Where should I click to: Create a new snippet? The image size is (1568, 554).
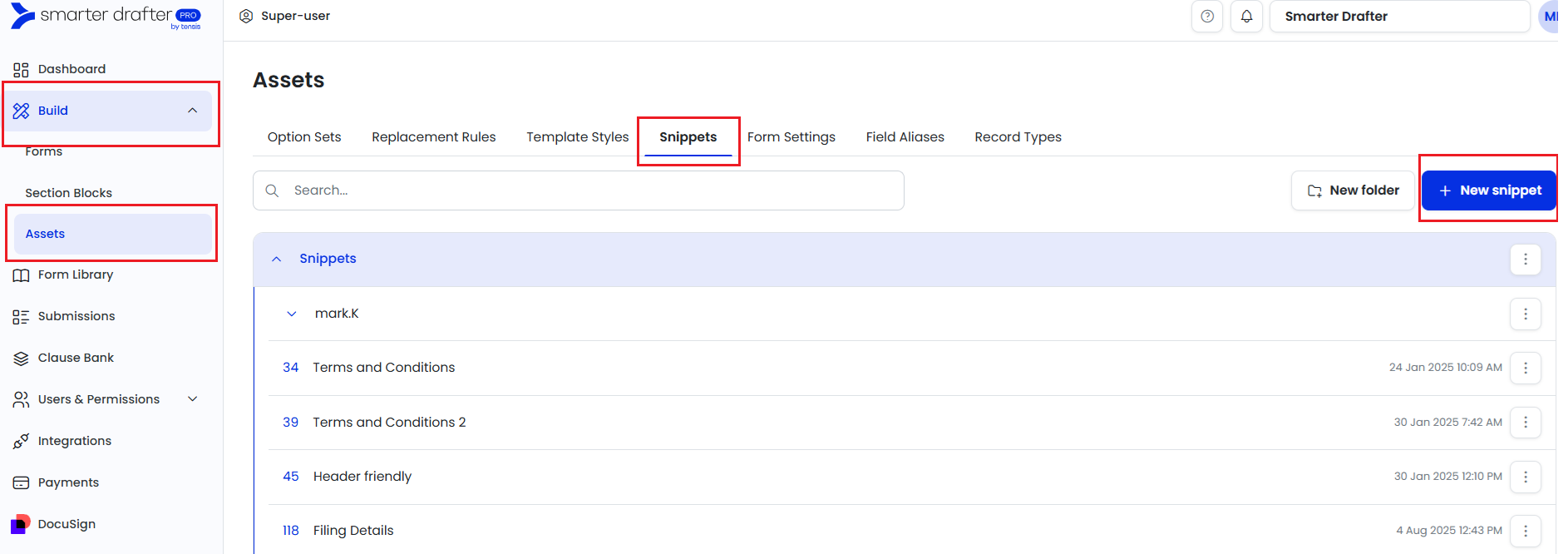[x=1488, y=190]
